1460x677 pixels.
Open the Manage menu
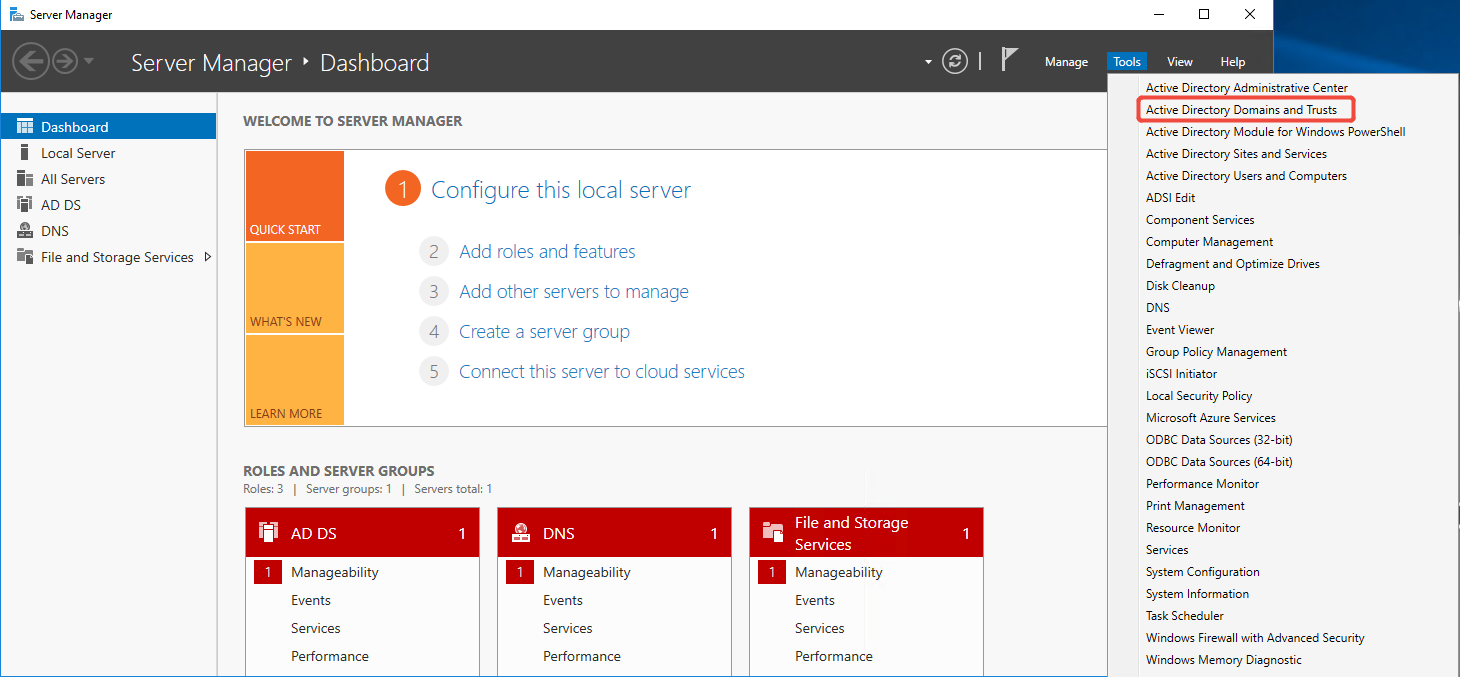[1066, 62]
